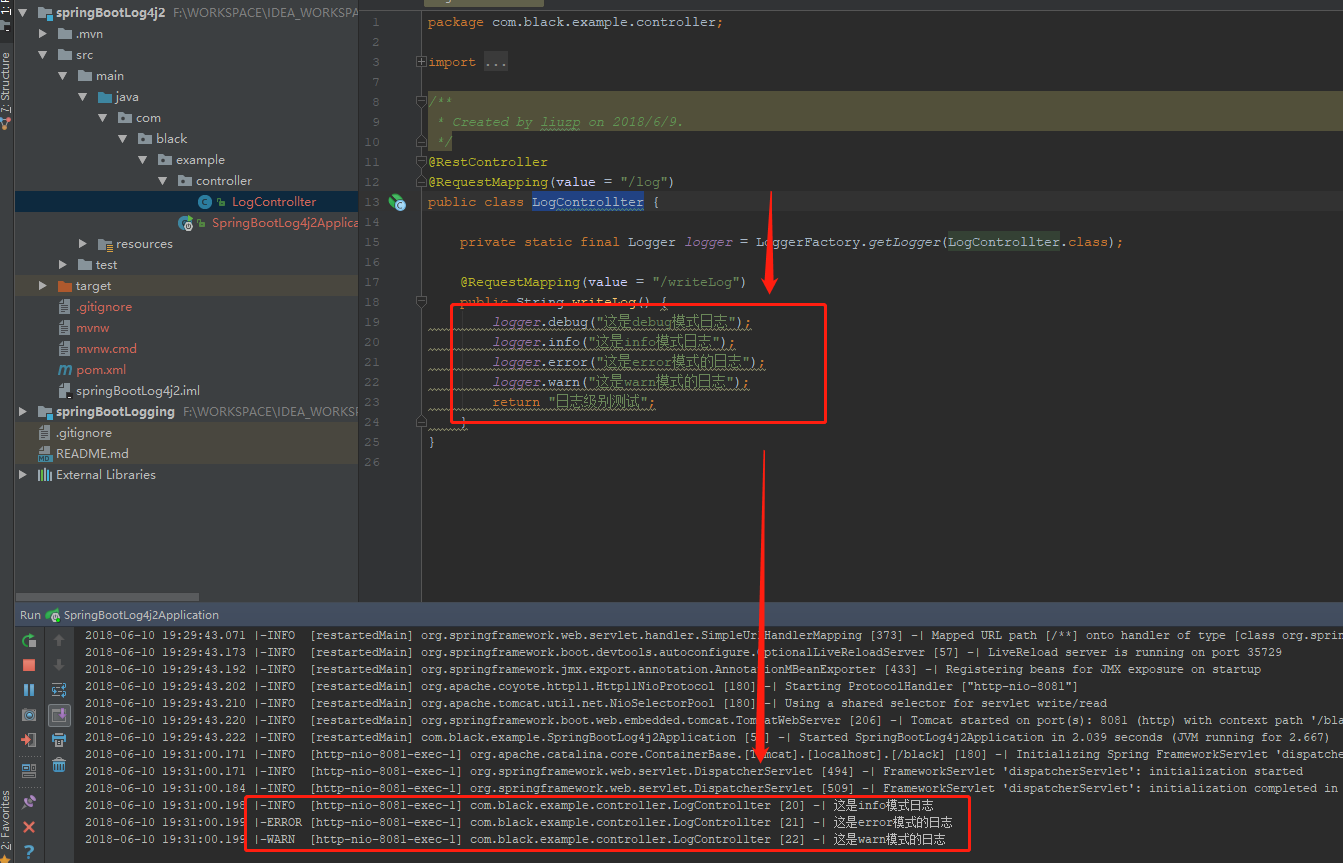
Task: Collapse the com package
Action: (x=103, y=118)
